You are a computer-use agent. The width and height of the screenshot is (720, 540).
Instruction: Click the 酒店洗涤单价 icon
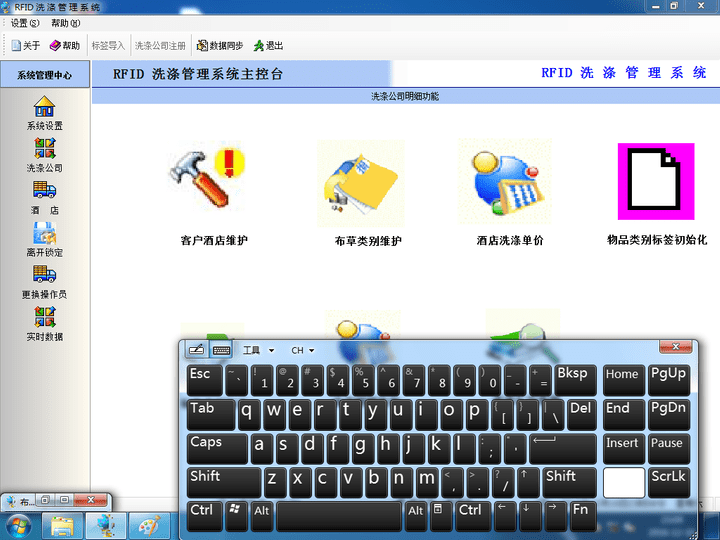(x=504, y=182)
